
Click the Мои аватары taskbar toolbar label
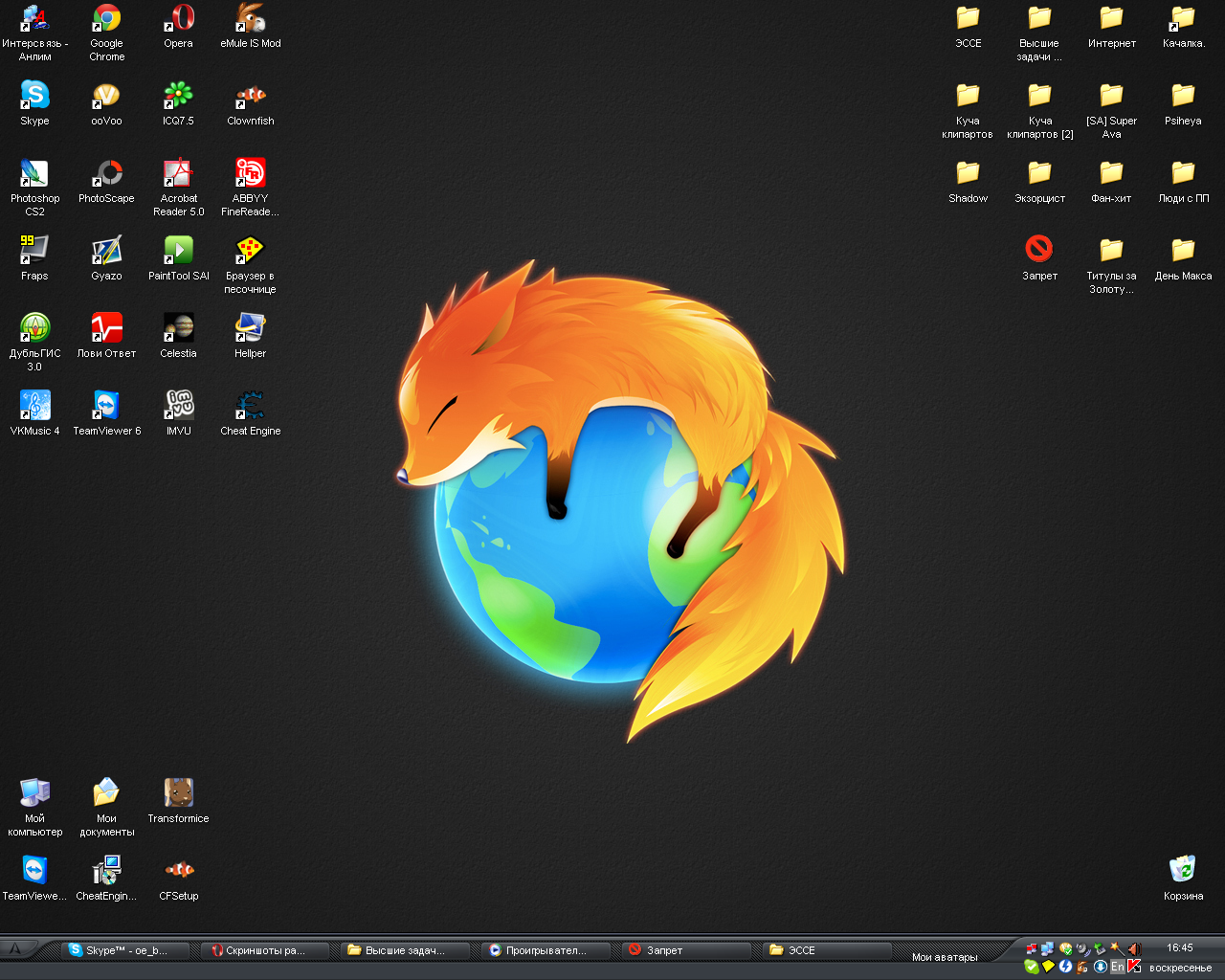945,957
